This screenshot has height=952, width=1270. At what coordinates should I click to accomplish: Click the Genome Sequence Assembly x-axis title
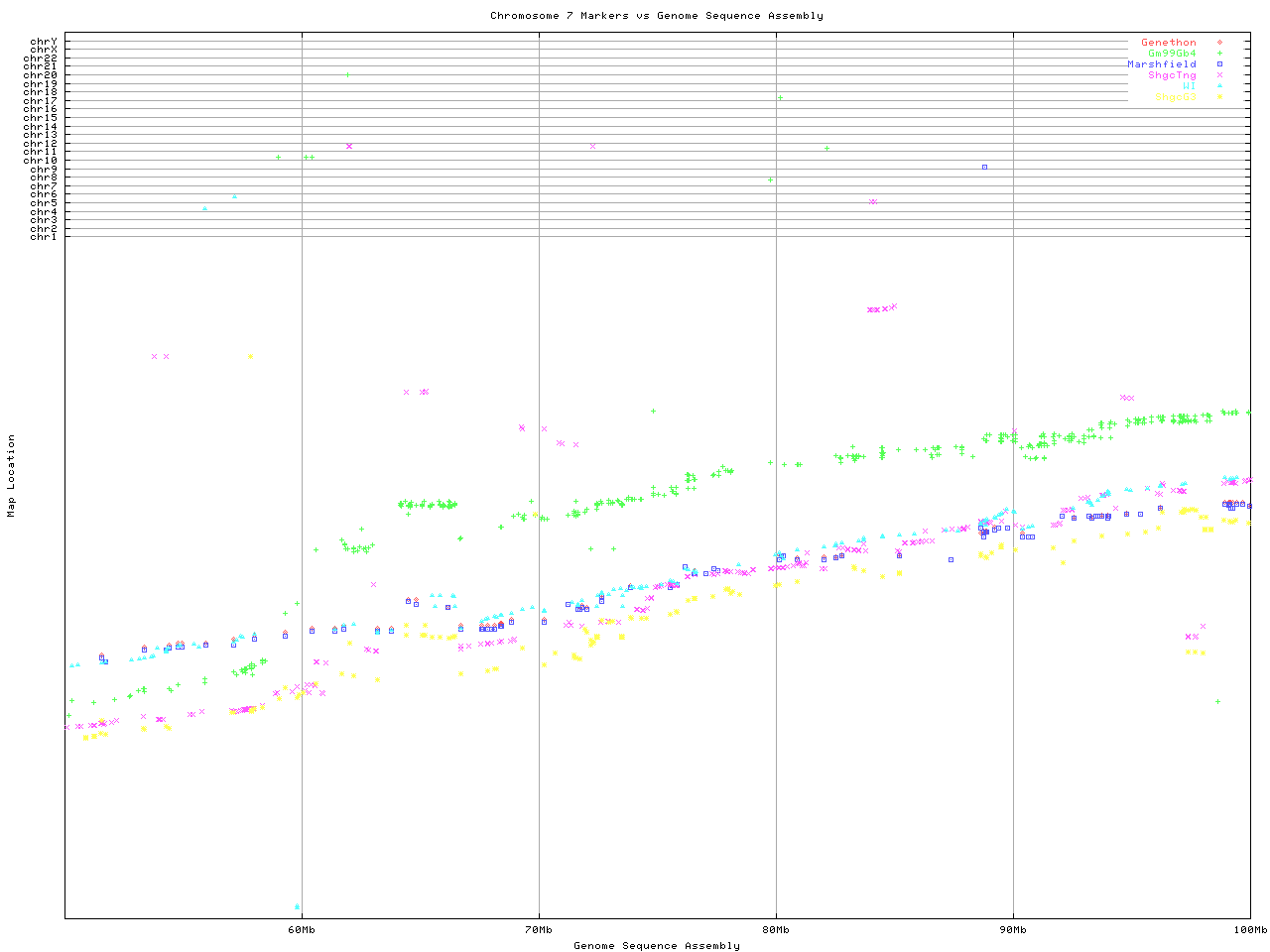656,945
